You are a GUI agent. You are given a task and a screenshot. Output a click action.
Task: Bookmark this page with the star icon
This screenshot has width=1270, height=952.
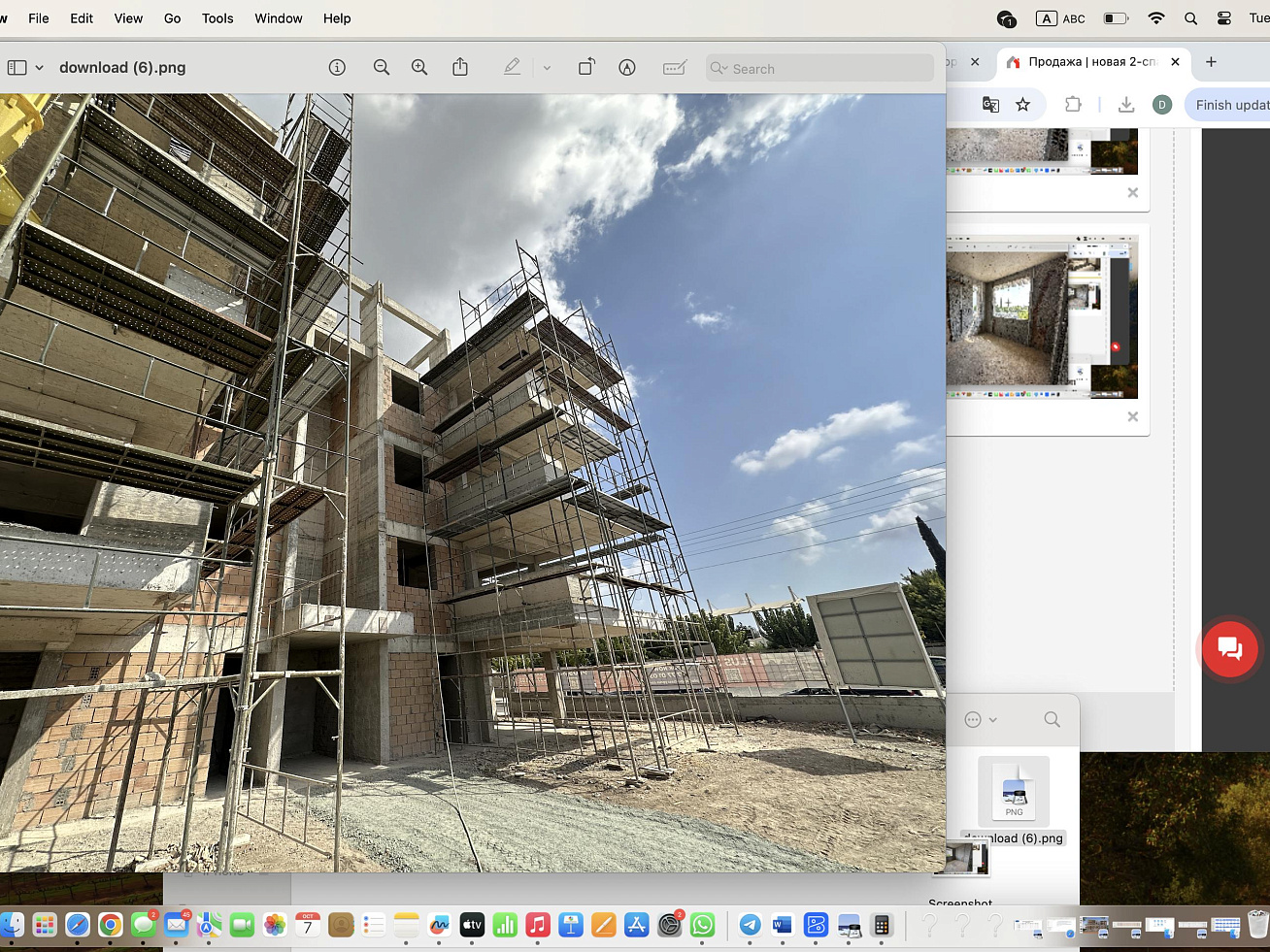[1022, 105]
